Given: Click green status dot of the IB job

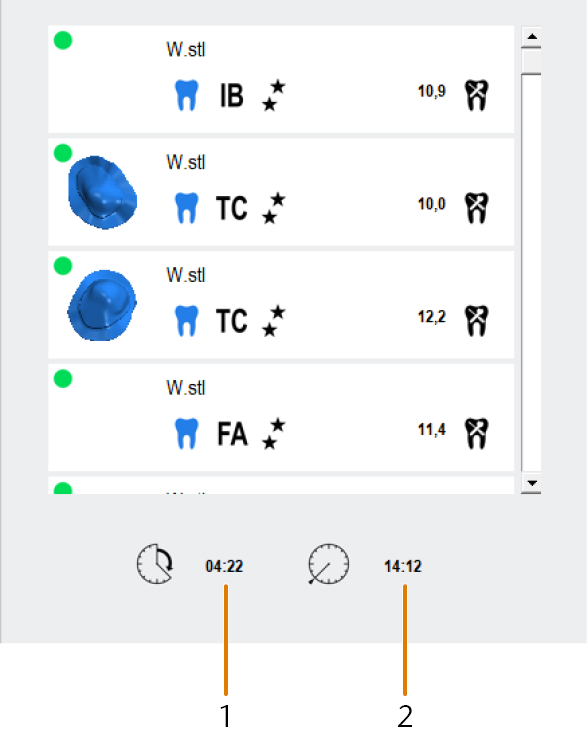Looking at the screenshot, I should (63, 40).
